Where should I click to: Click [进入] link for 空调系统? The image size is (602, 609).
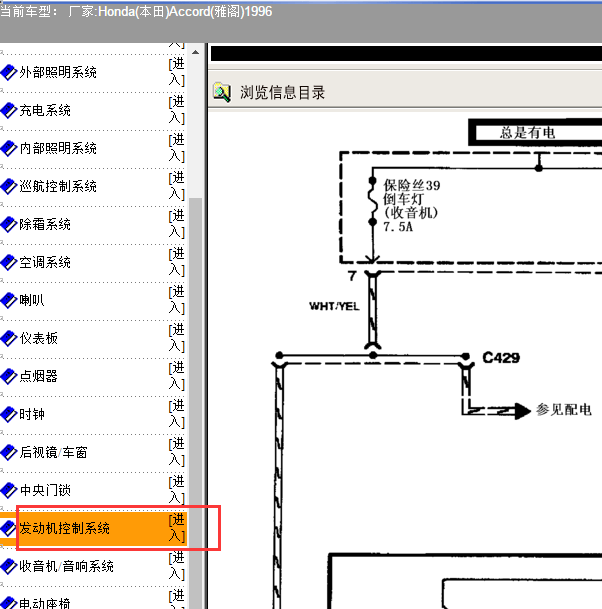point(177,262)
